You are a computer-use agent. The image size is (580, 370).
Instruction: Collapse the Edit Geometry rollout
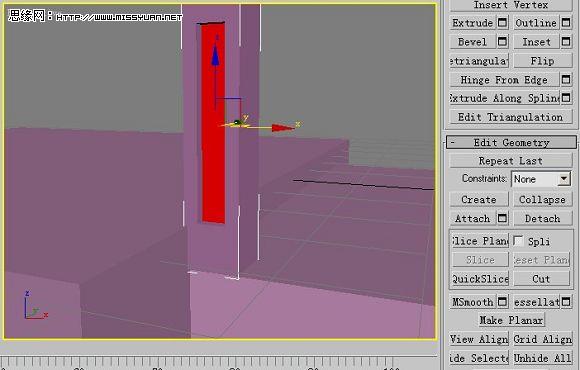click(511, 142)
